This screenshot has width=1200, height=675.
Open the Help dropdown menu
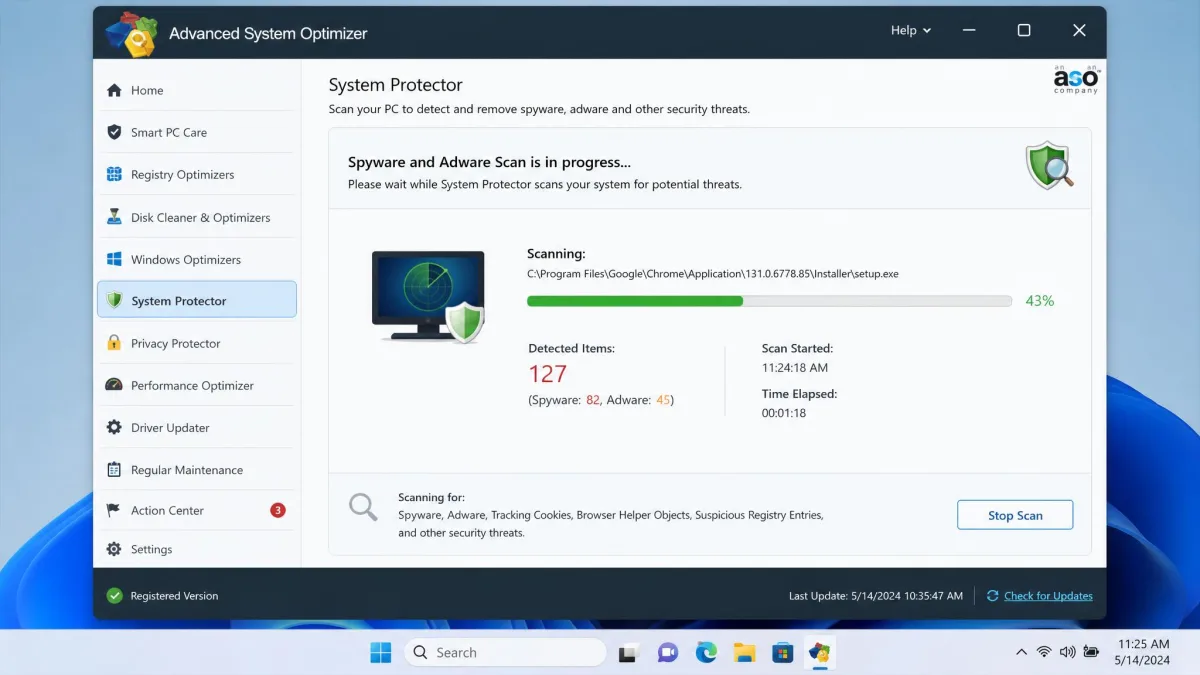[x=911, y=30]
